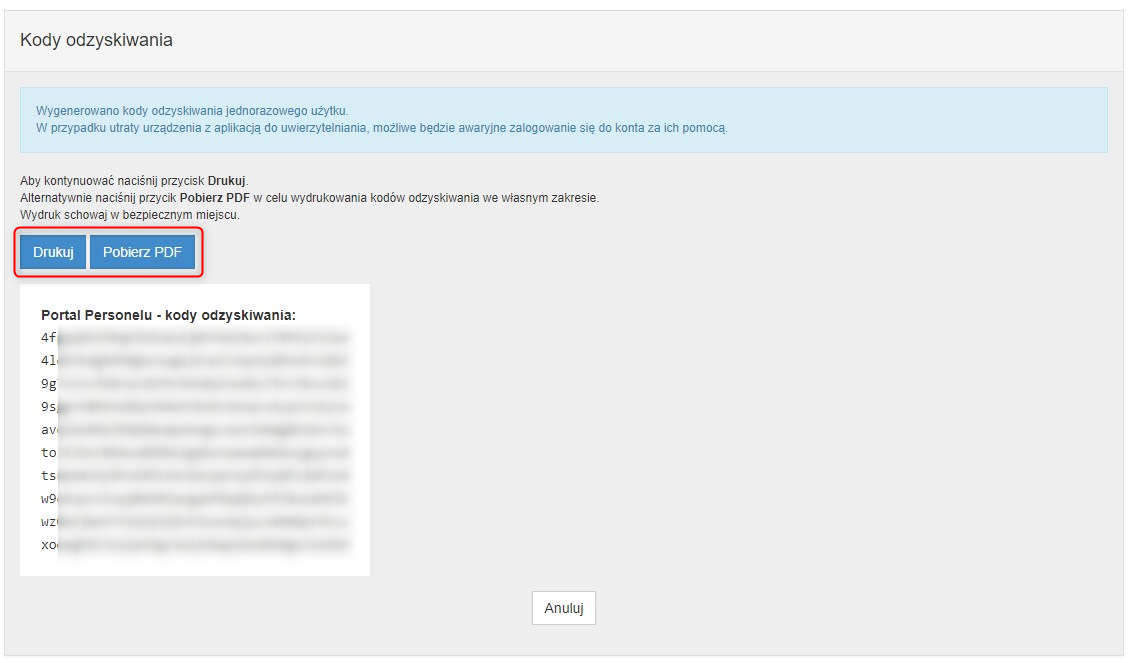Select the recovery code starting with 4l
The height and width of the screenshot is (663, 1132).
(195, 361)
